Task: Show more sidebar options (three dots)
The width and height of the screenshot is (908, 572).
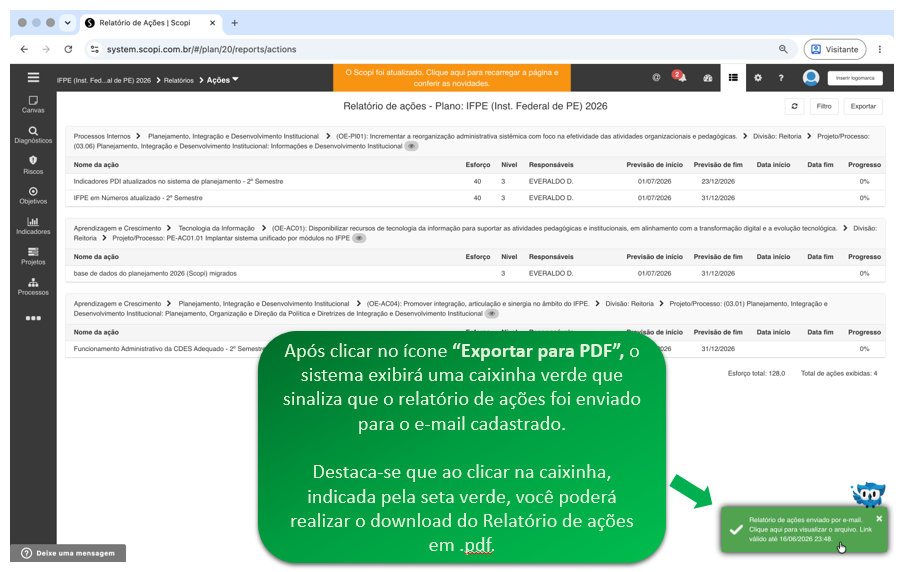Action: click(x=33, y=318)
